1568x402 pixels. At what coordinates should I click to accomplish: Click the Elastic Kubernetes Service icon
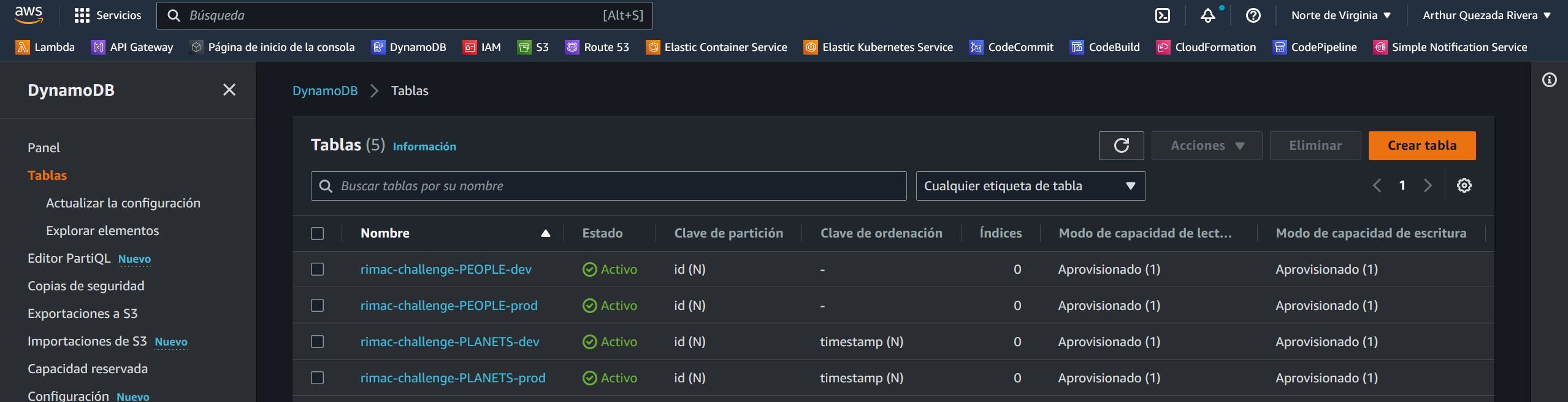(x=810, y=47)
